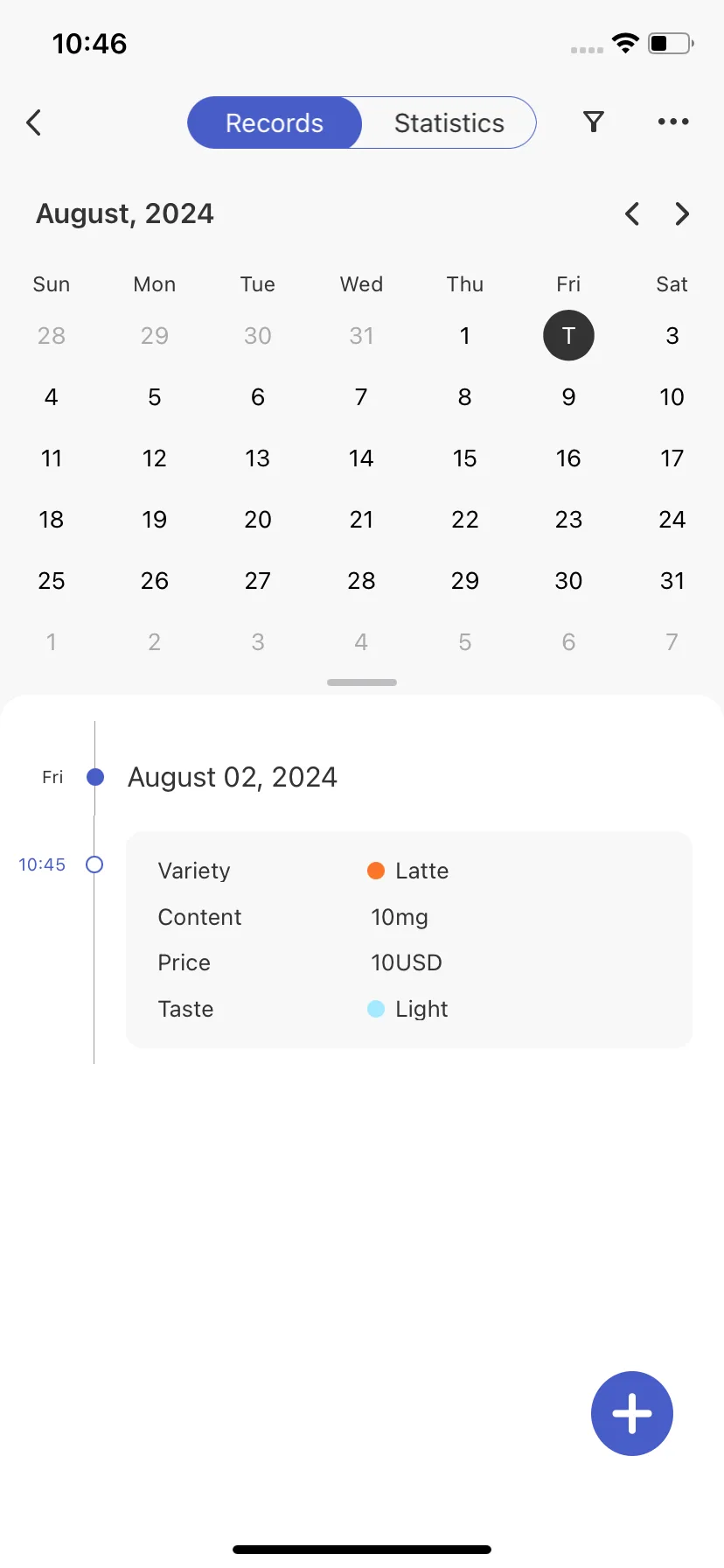Select the orange Latte variety dot
Image resolution: width=724 pixels, height=1568 pixels.
(376, 871)
